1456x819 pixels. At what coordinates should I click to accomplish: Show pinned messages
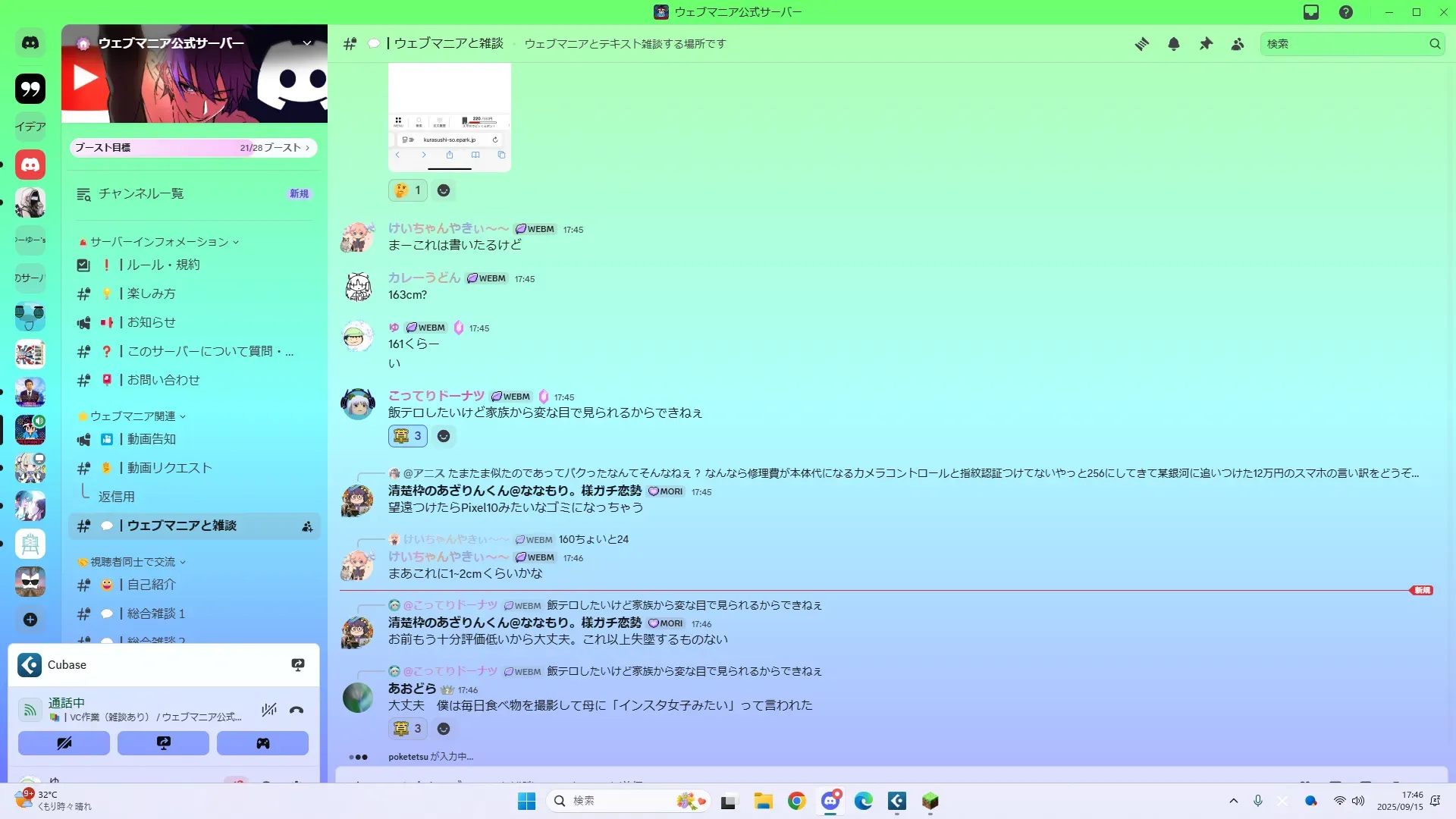tap(1206, 44)
